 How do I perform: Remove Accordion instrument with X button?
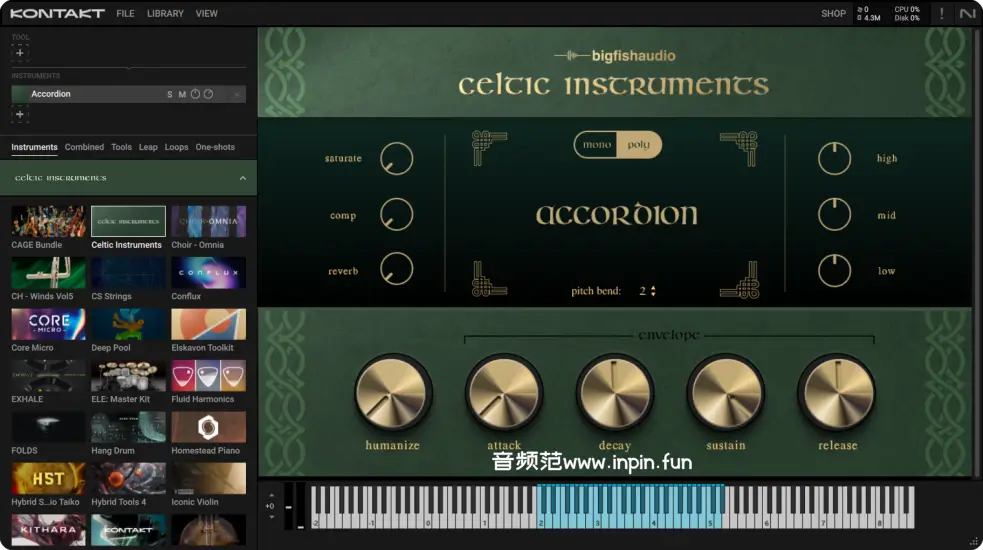point(236,94)
